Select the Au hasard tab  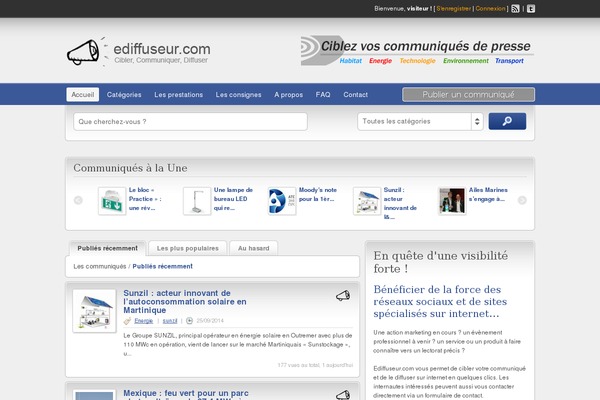(254, 248)
